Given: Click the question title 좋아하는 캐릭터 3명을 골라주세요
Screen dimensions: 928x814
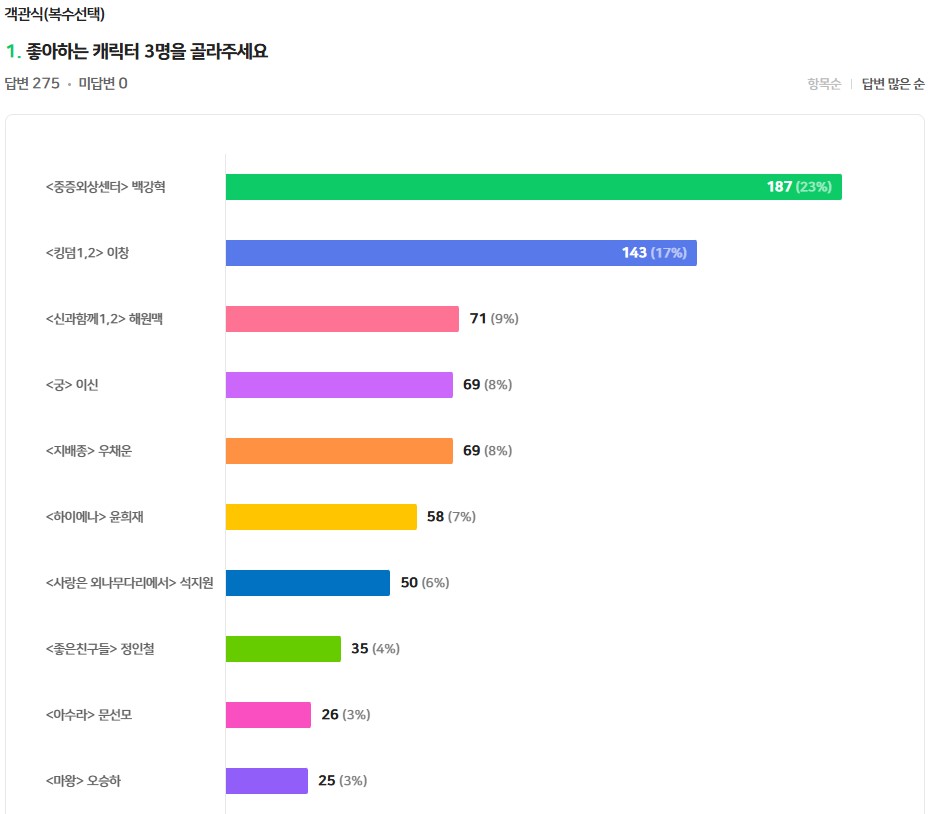Looking at the screenshot, I should 147,52.
